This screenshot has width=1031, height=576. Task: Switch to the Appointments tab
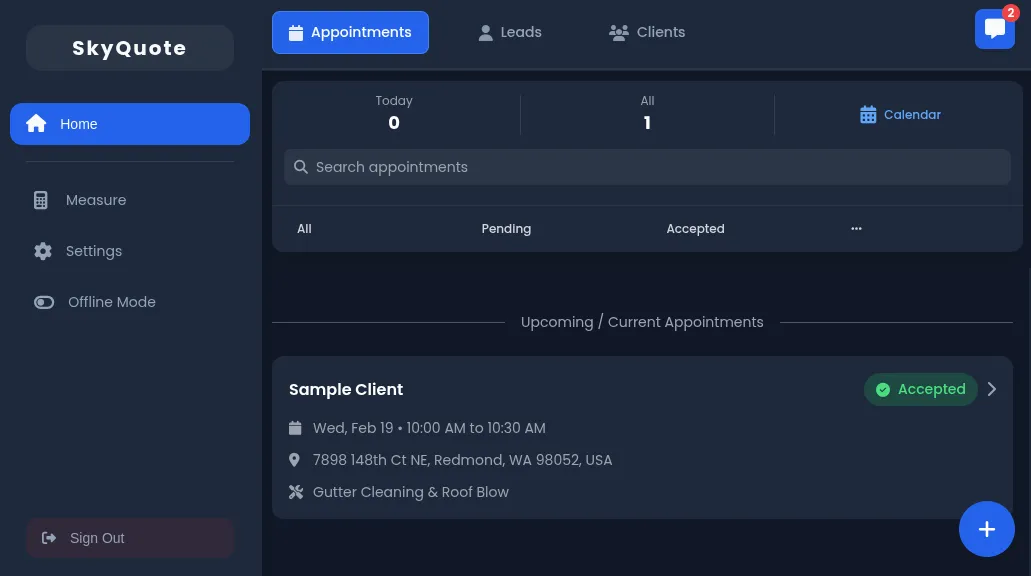coord(350,32)
